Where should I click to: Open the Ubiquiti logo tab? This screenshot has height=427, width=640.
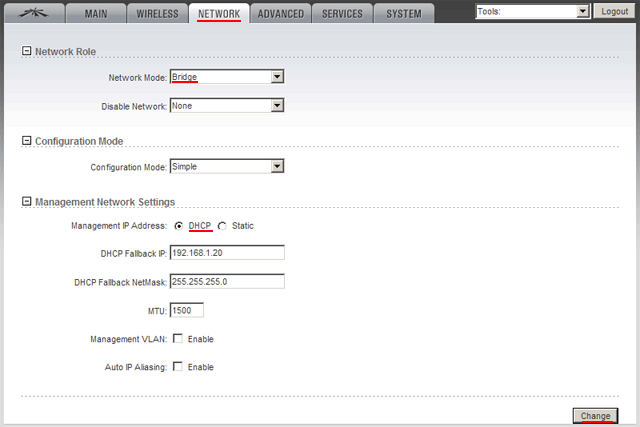point(34,13)
